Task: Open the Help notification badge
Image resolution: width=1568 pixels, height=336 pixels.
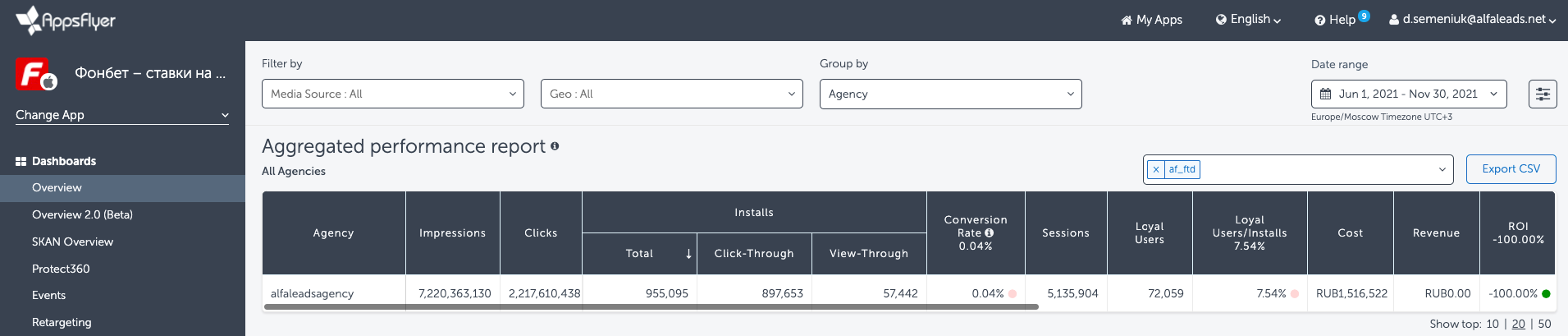Action: click(x=1364, y=16)
